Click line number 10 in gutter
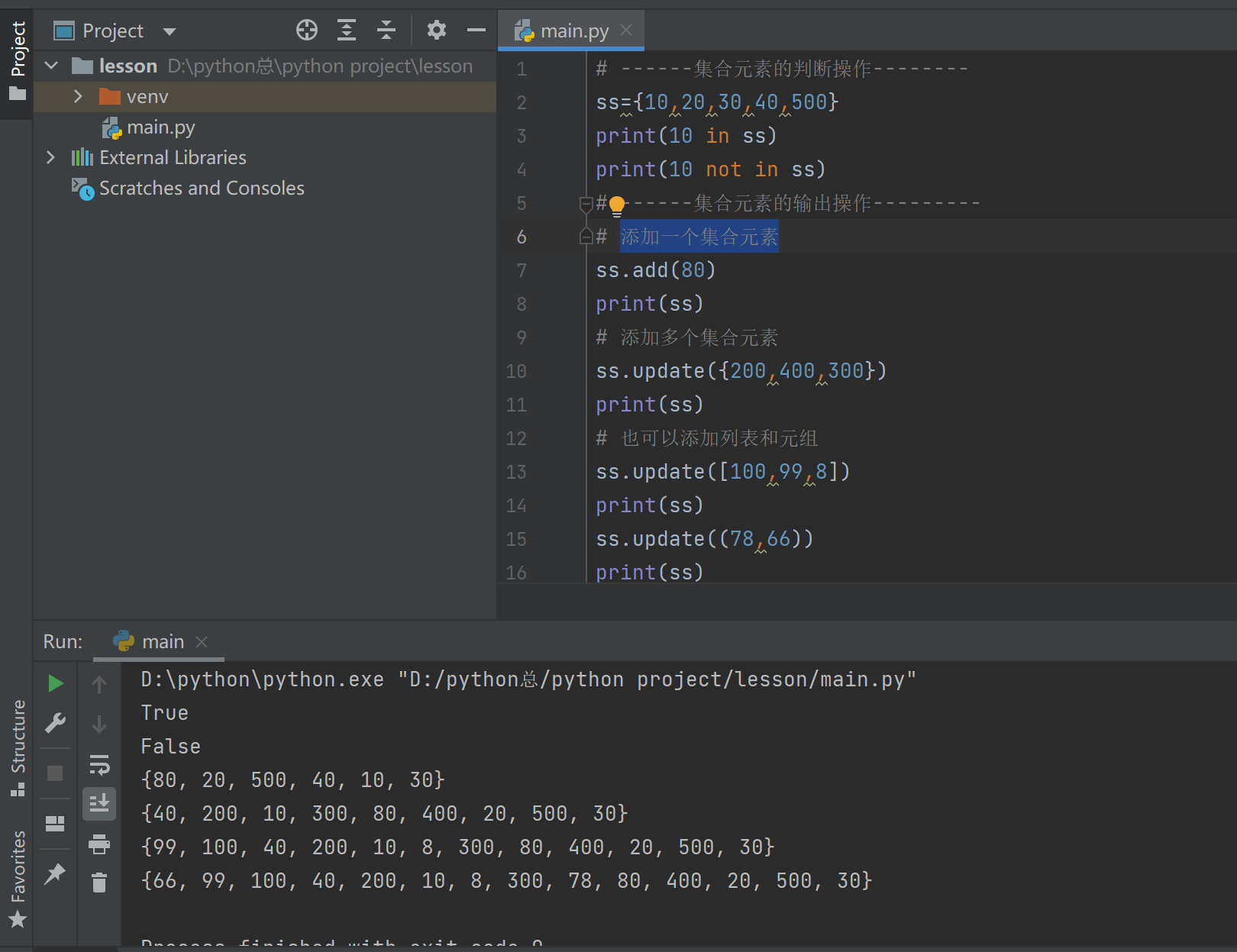Image resolution: width=1237 pixels, height=952 pixels. pyautogui.click(x=516, y=371)
